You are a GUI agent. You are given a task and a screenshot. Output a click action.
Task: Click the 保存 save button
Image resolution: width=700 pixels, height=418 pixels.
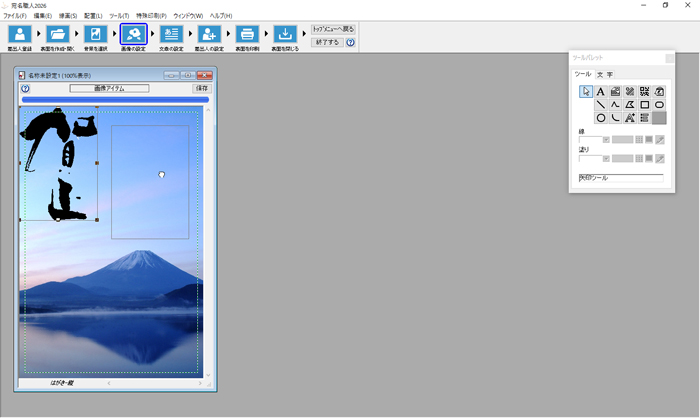click(x=201, y=88)
